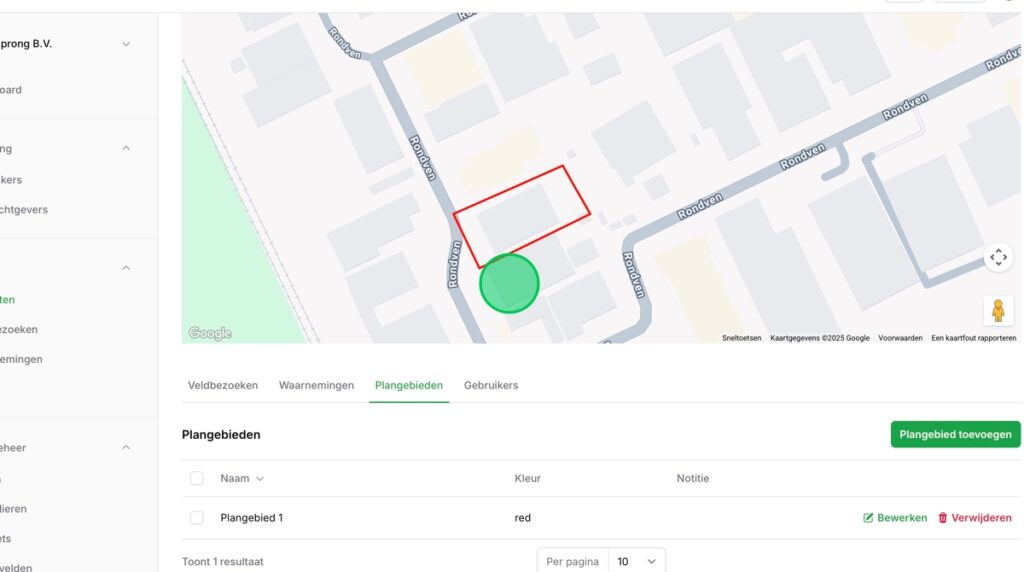Collapse the company selector chevron in sidebar
The image size is (1024, 572).
pos(126,44)
